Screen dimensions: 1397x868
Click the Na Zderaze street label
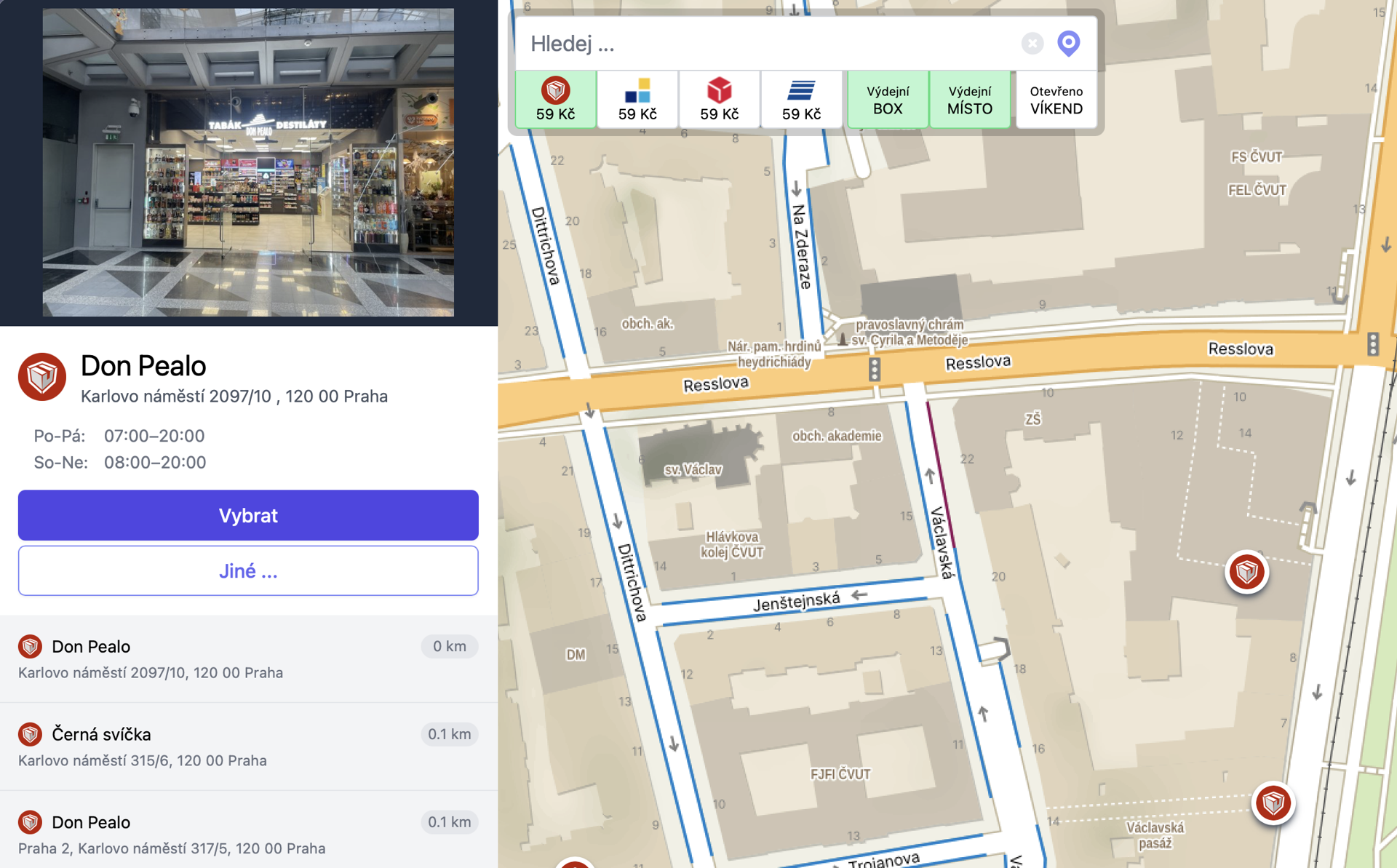tap(801, 247)
